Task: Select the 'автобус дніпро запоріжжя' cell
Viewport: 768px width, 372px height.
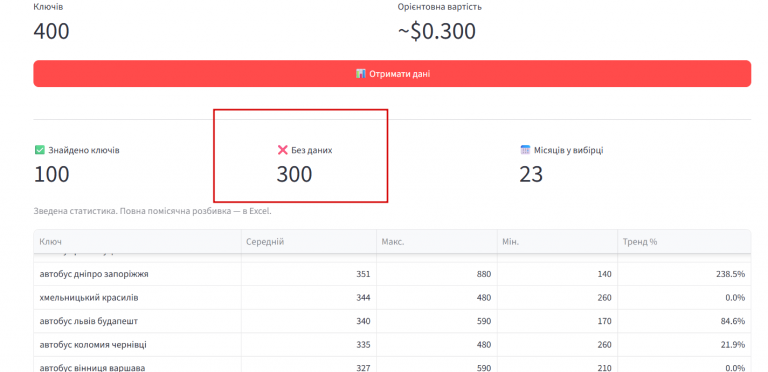Action: 138,274
